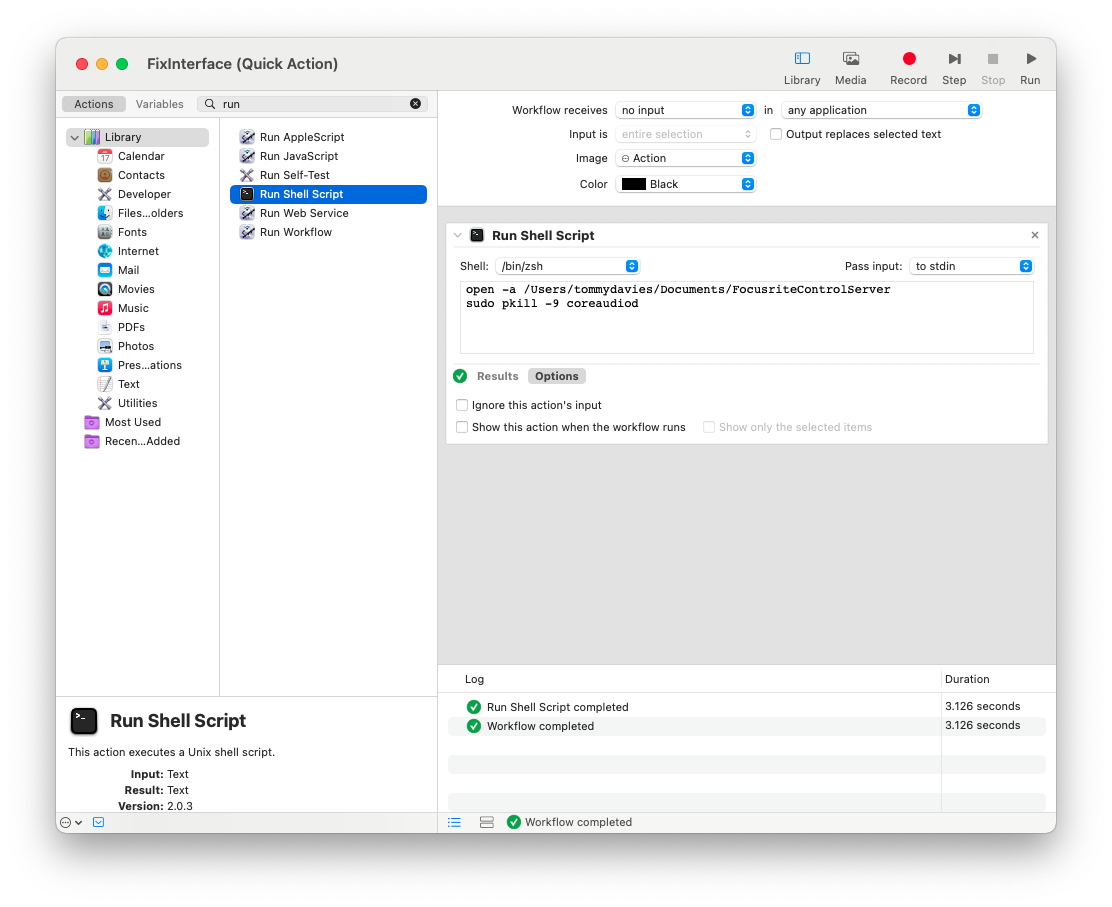Select the Movies category
The image size is (1112, 907).
pyautogui.click(x=135, y=289)
